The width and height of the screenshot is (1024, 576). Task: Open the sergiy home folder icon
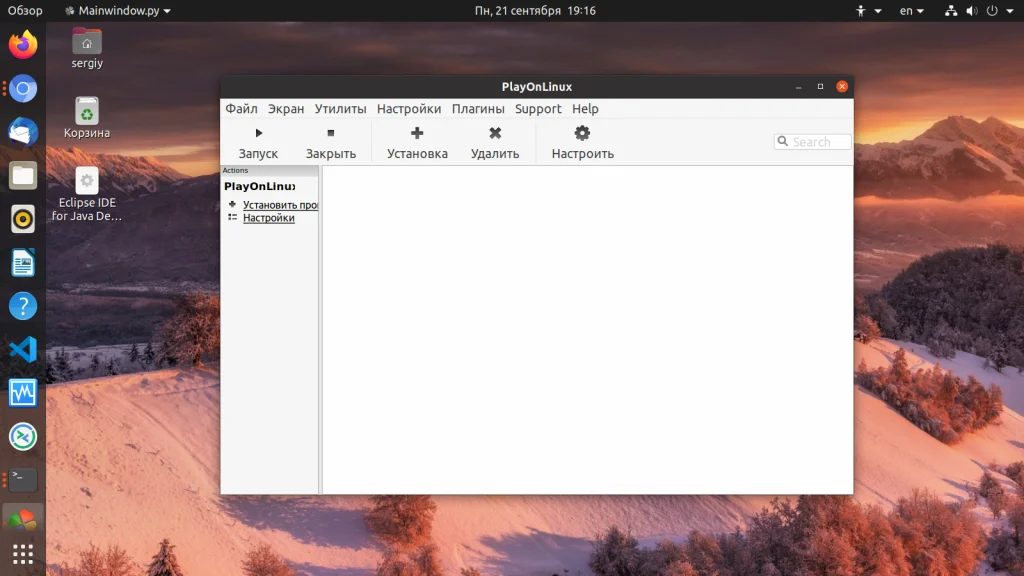click(x=87, y=48)
